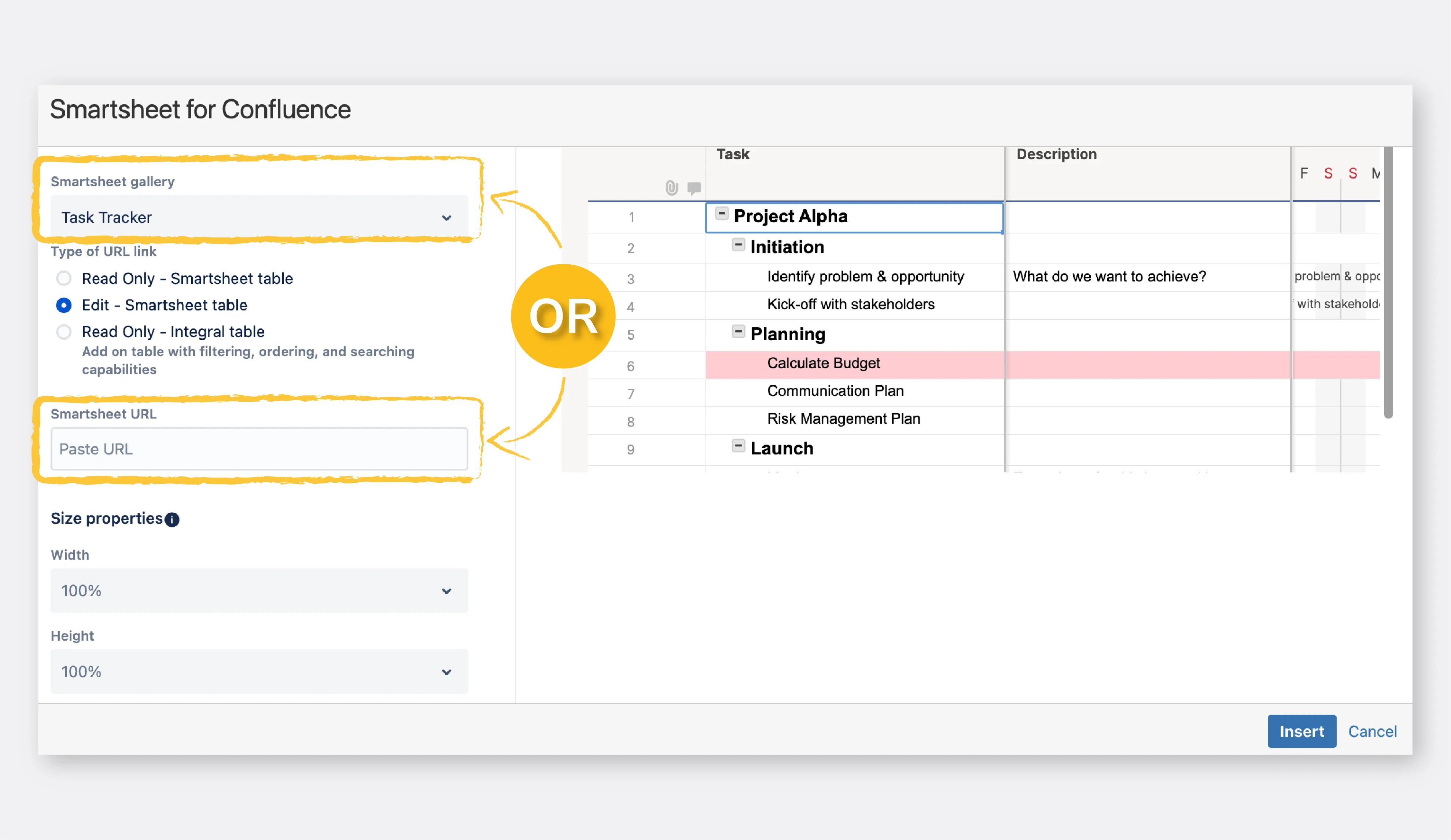Viewport: 1451px width, 840px height.
Task: Select Read Only - Smartsheet table option
Action: click(x=64, y=279)
